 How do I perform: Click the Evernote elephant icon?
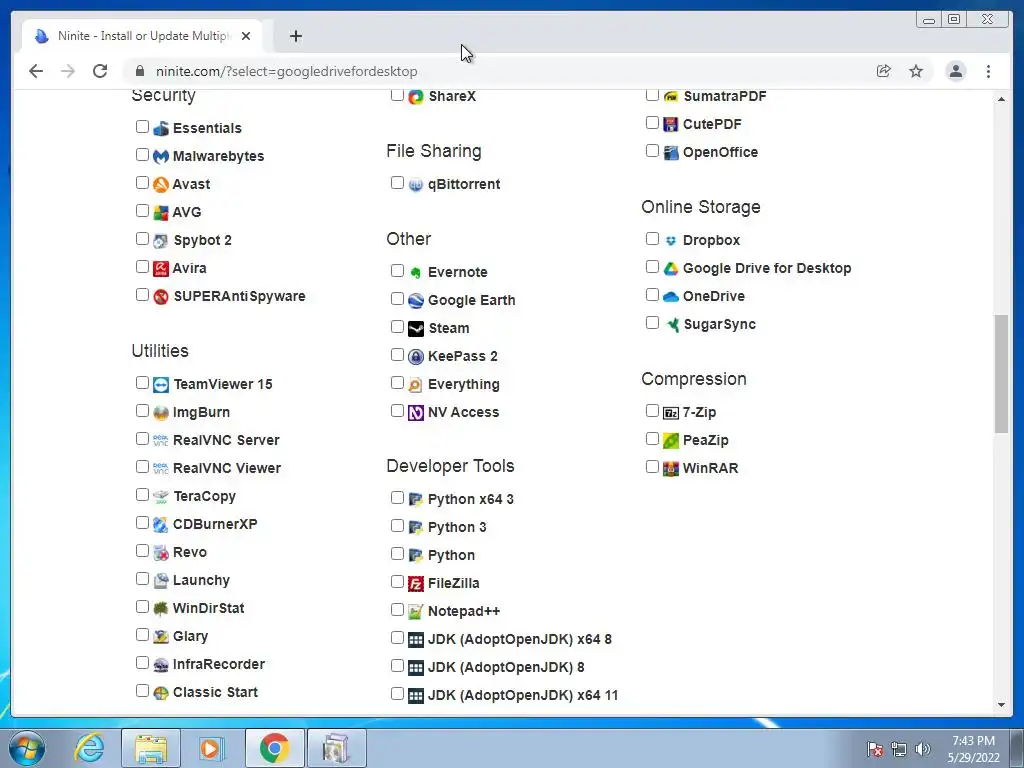point(416,272)
